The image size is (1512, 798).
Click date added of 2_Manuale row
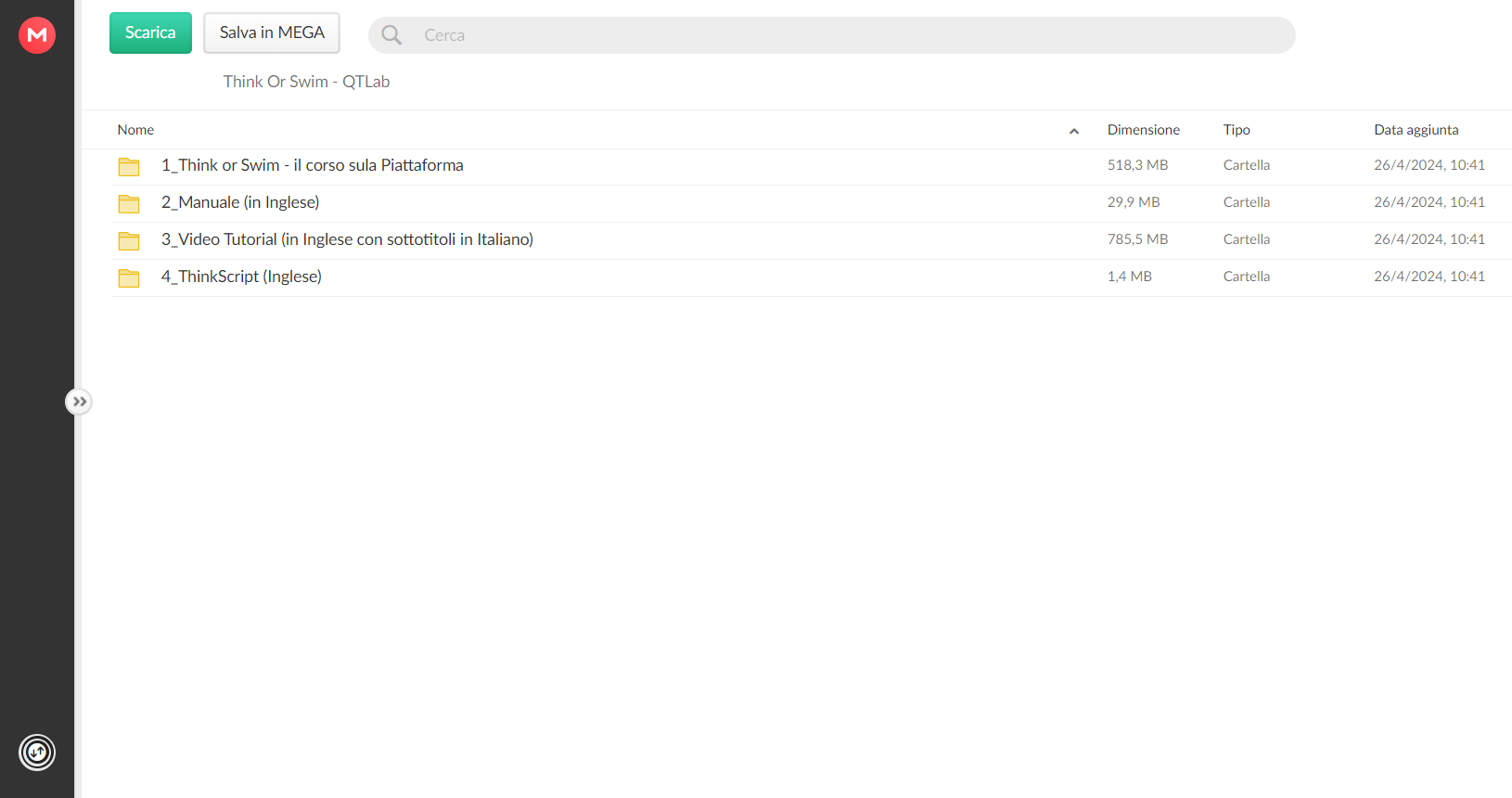(x=1429, y=202)
